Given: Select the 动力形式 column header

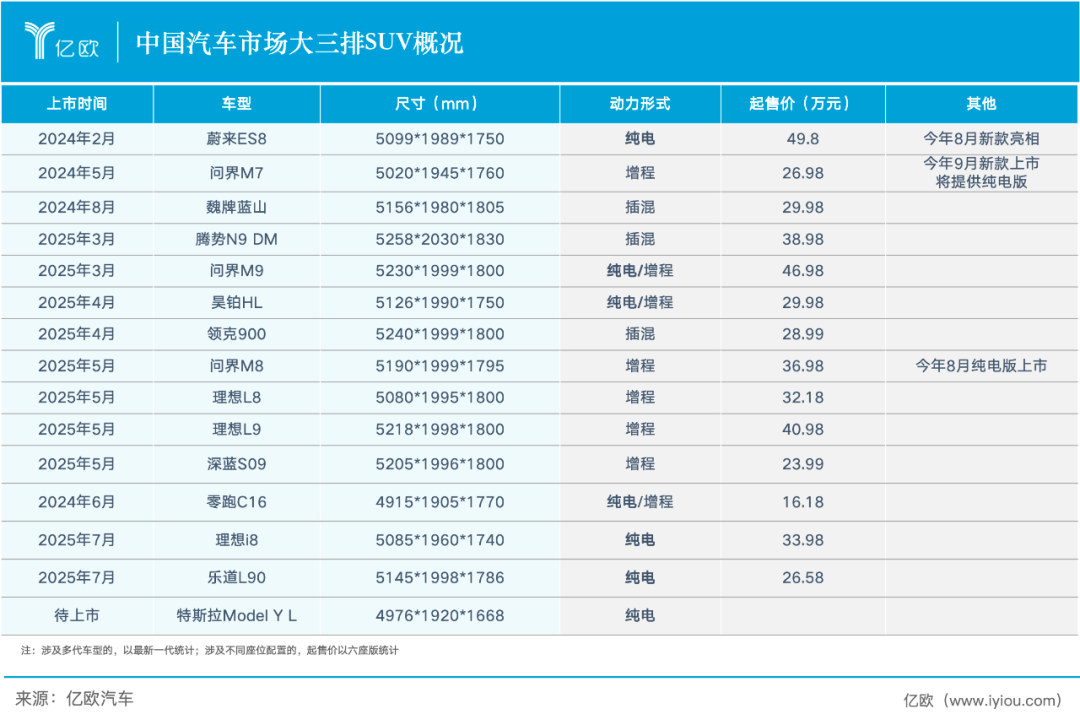Looking at the screenshot, I should 640,104.
